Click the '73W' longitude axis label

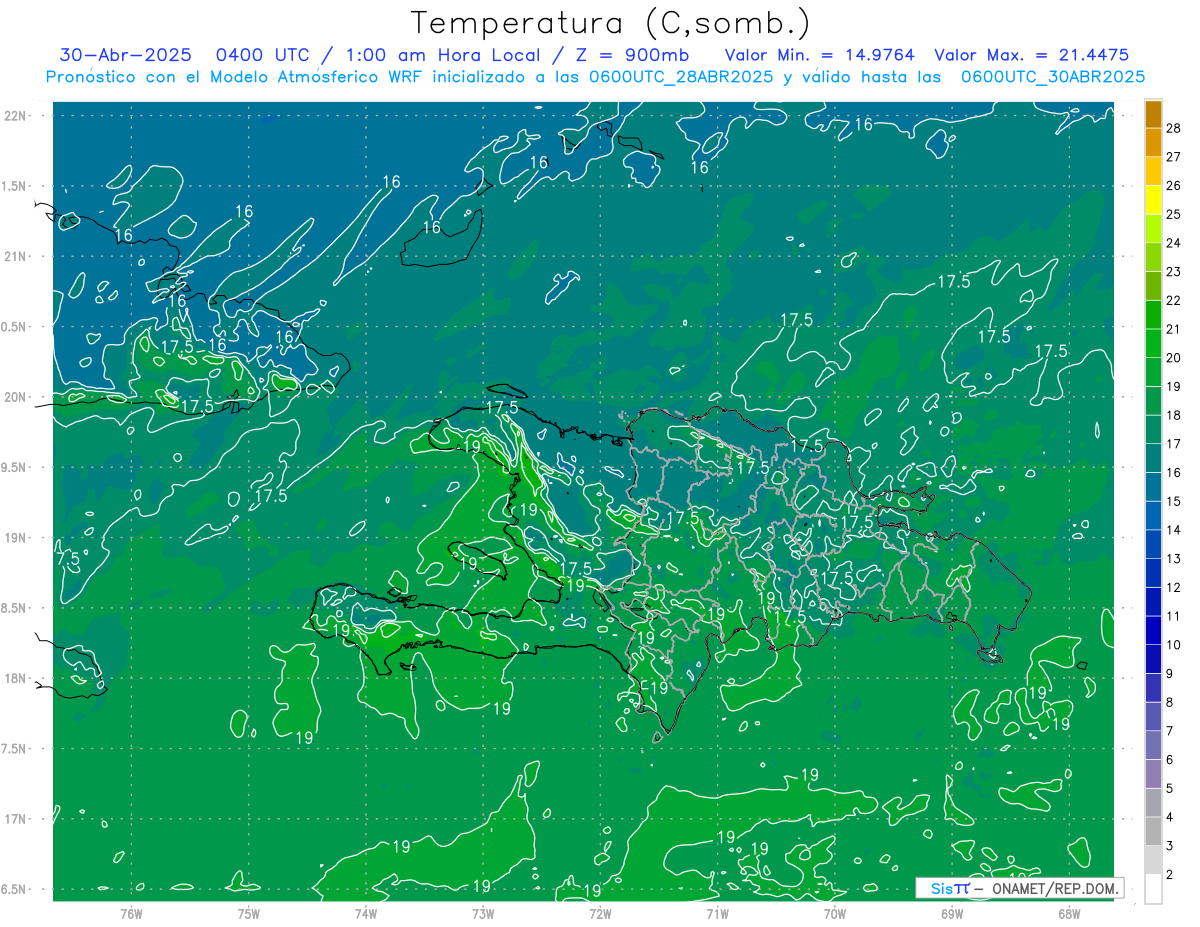coord(483,912)
